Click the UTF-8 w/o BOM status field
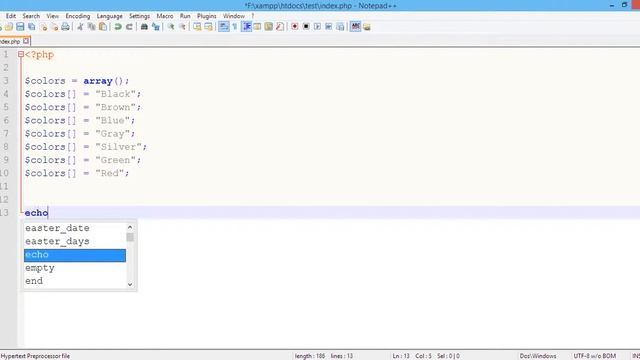 coord(594,356)
